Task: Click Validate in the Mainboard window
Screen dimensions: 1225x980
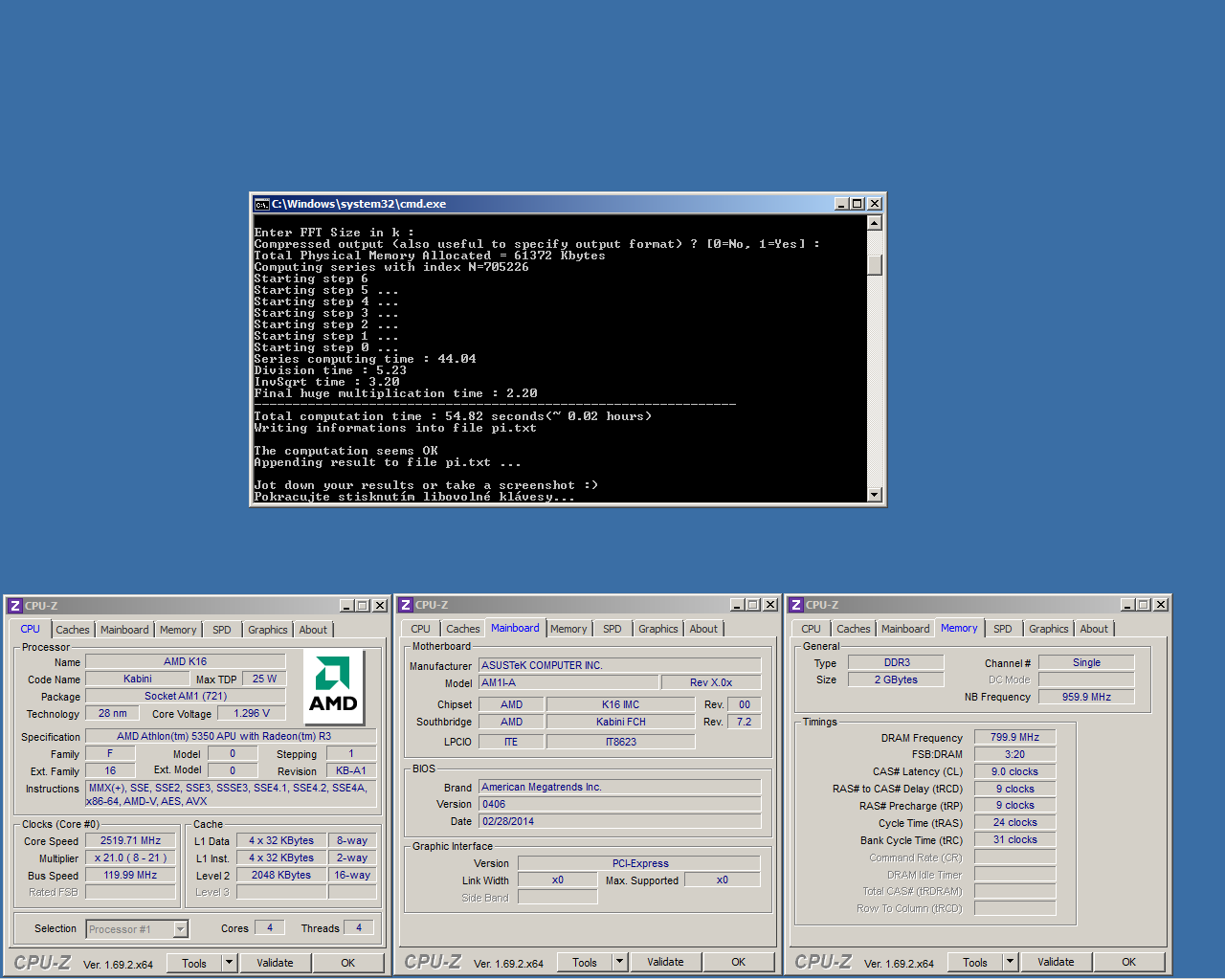Action: click(x=665, y=962)
